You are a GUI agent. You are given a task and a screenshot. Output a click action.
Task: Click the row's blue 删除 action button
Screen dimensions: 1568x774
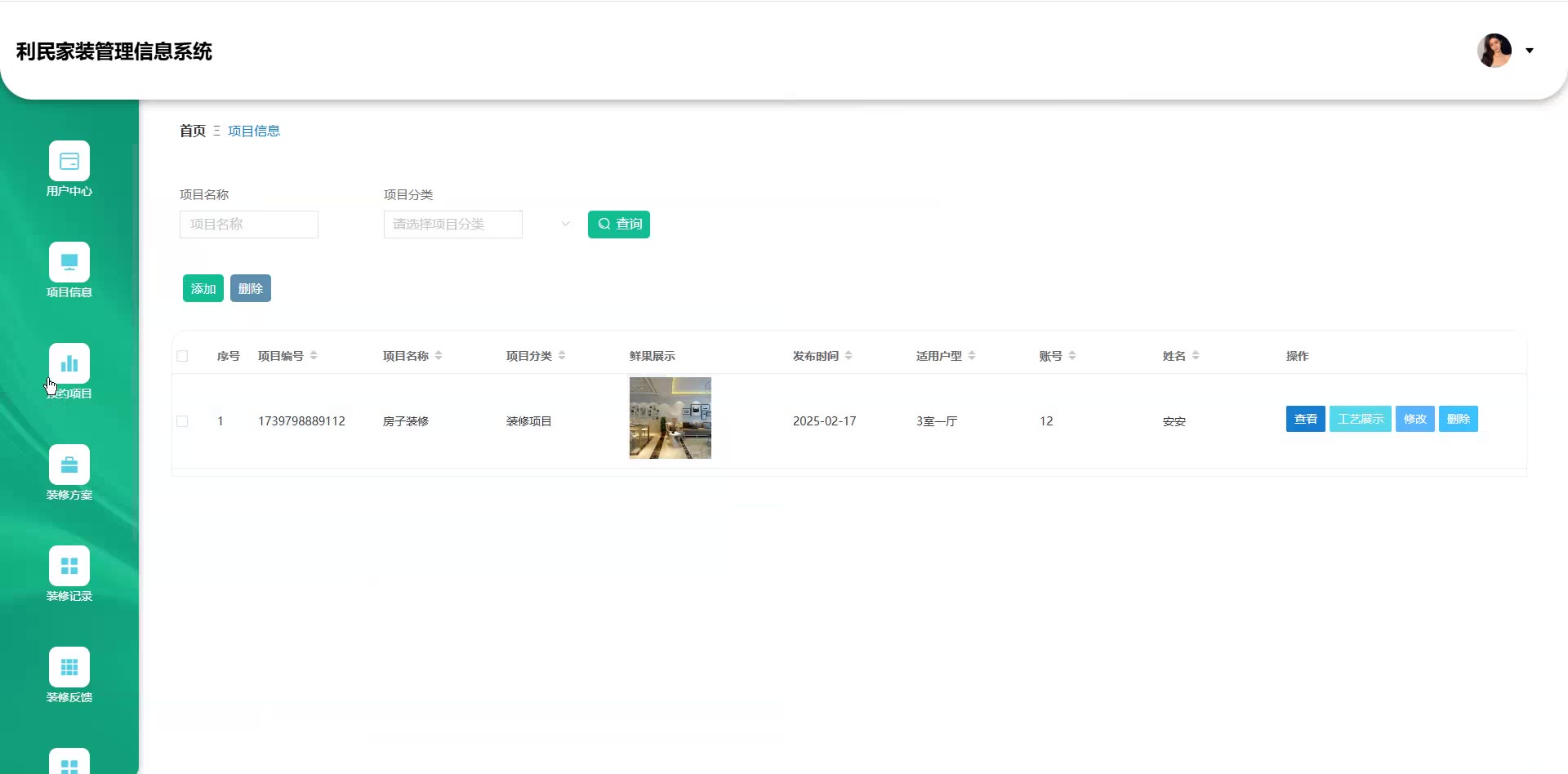pyautogui.click(x=1459, y=419)
